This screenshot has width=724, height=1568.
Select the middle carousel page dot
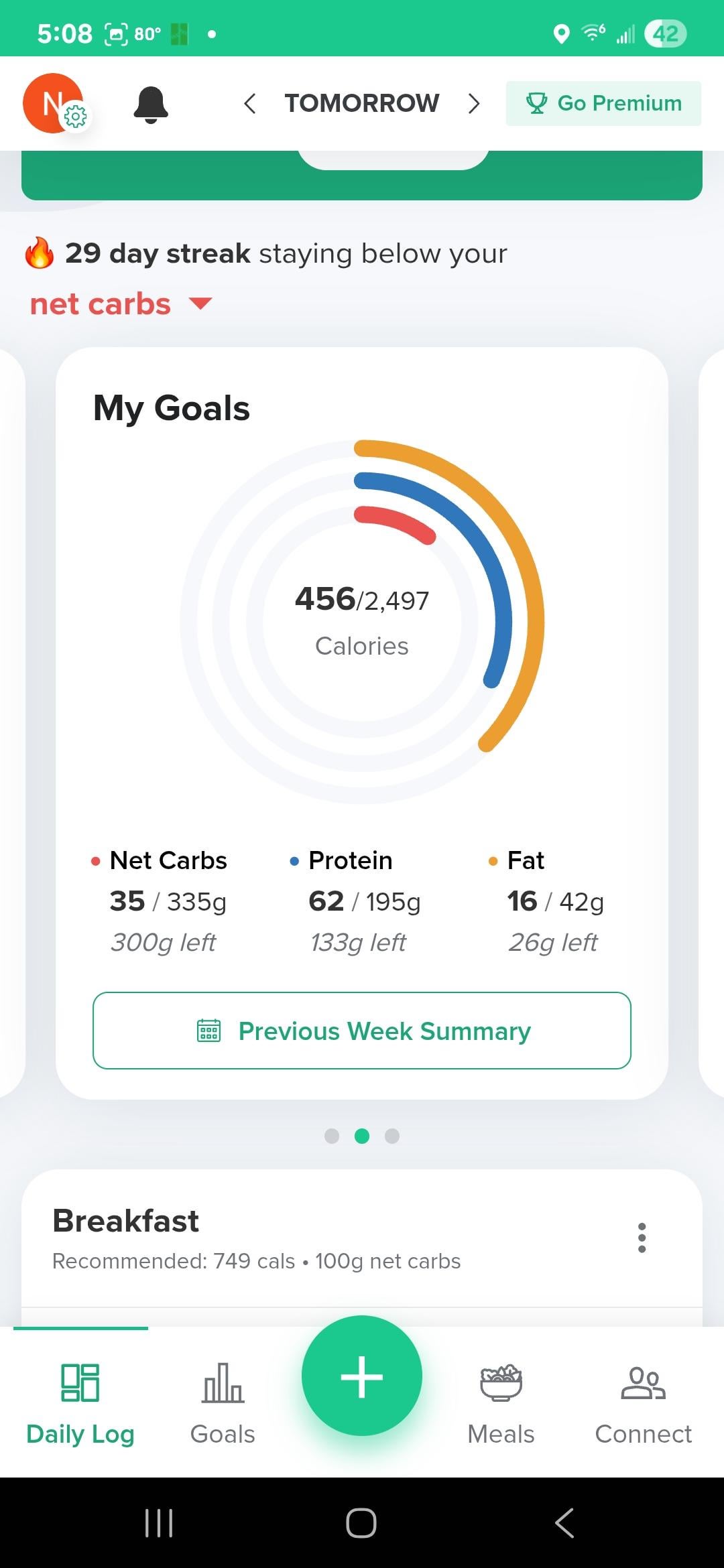[x=362, y=1136]
